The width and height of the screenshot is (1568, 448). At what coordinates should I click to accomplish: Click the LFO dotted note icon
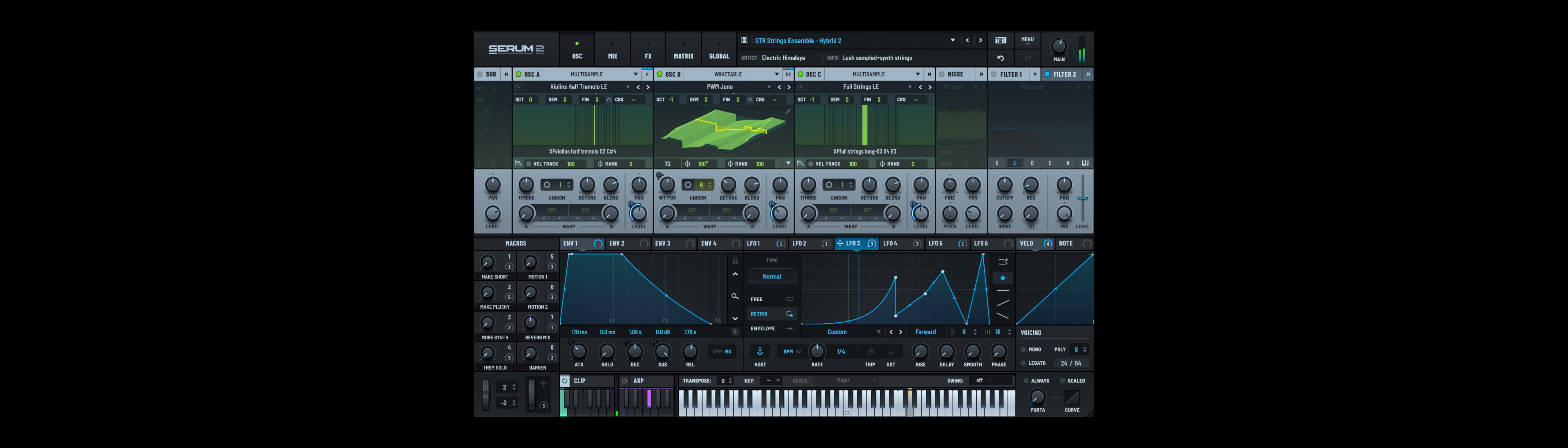pyautogui.click(x=891, y=351)
